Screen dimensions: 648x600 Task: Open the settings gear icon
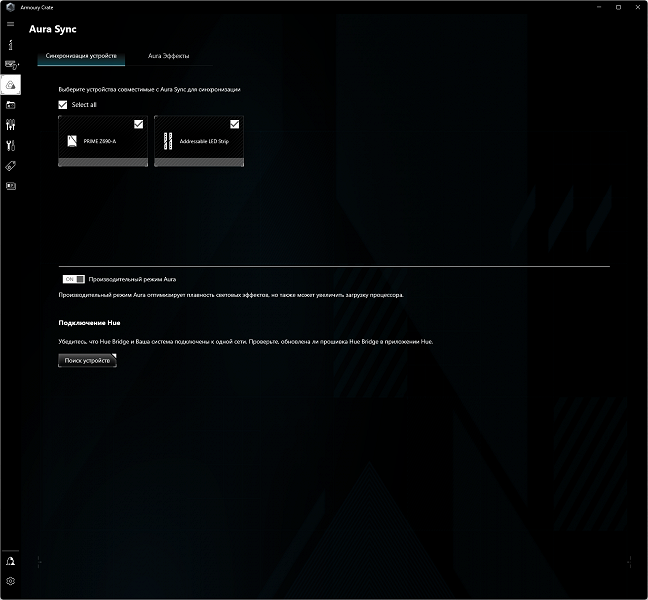[x=11, y=581]
